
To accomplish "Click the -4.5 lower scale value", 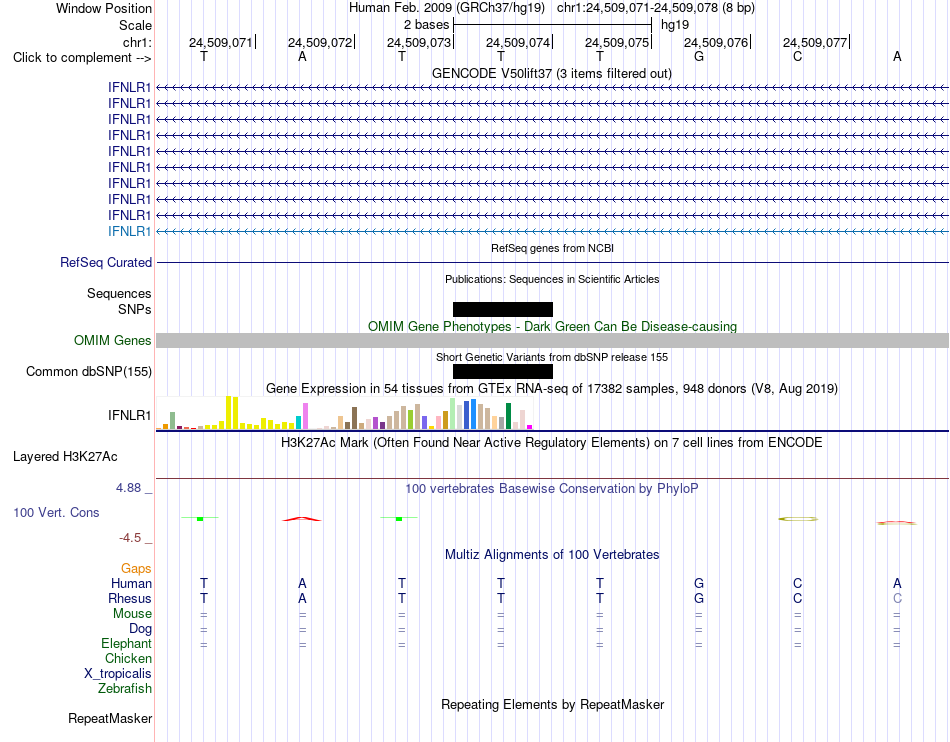I will click(130, 538).
